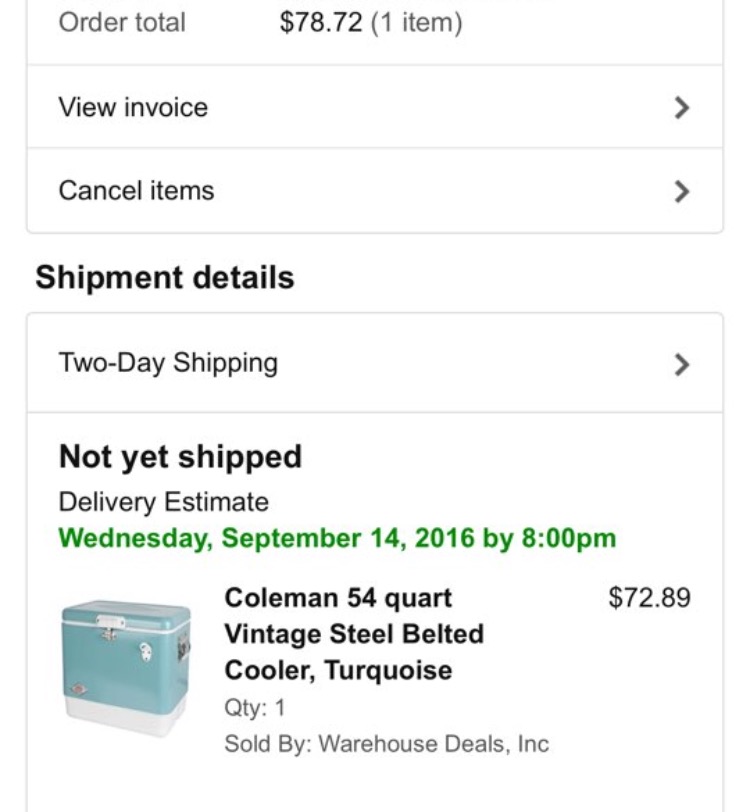This screenshot has width=750, height=812.
Task: Tap the Shipment details section heading
Action: (165, 278)
